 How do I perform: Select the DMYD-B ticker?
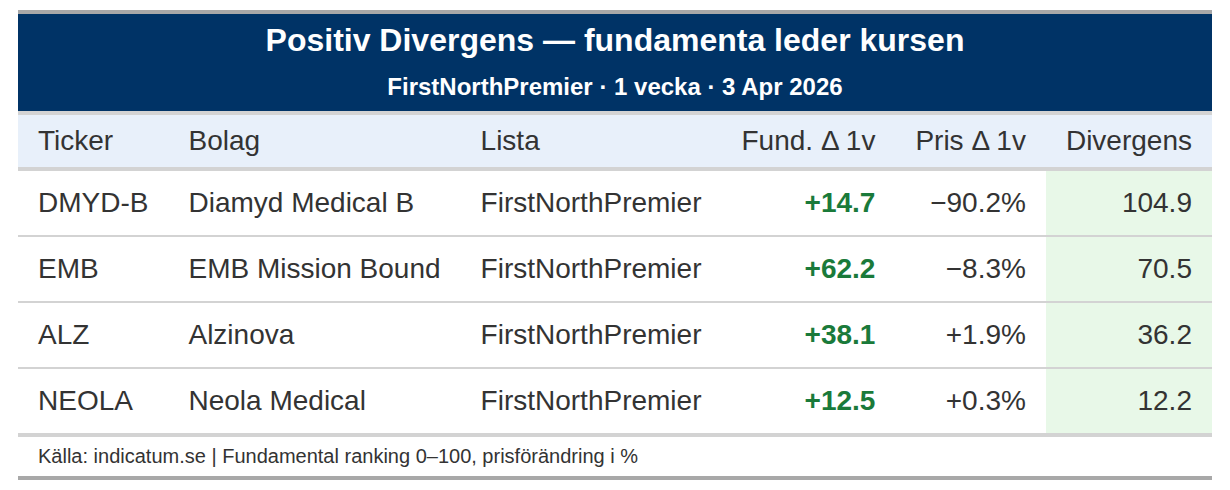(93, 203)
